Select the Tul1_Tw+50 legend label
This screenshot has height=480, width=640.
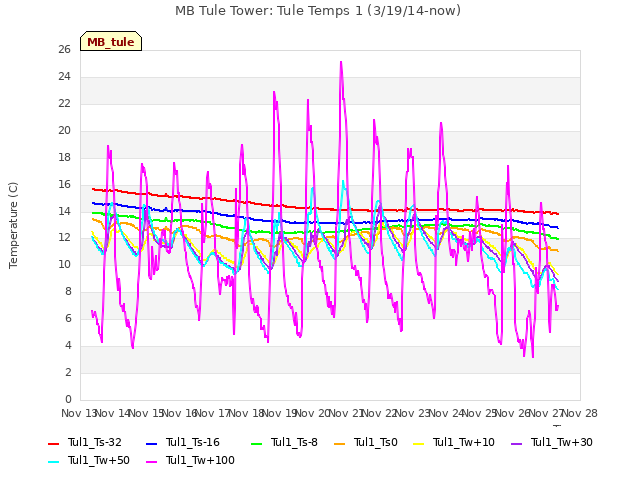(x=99, y=460)
